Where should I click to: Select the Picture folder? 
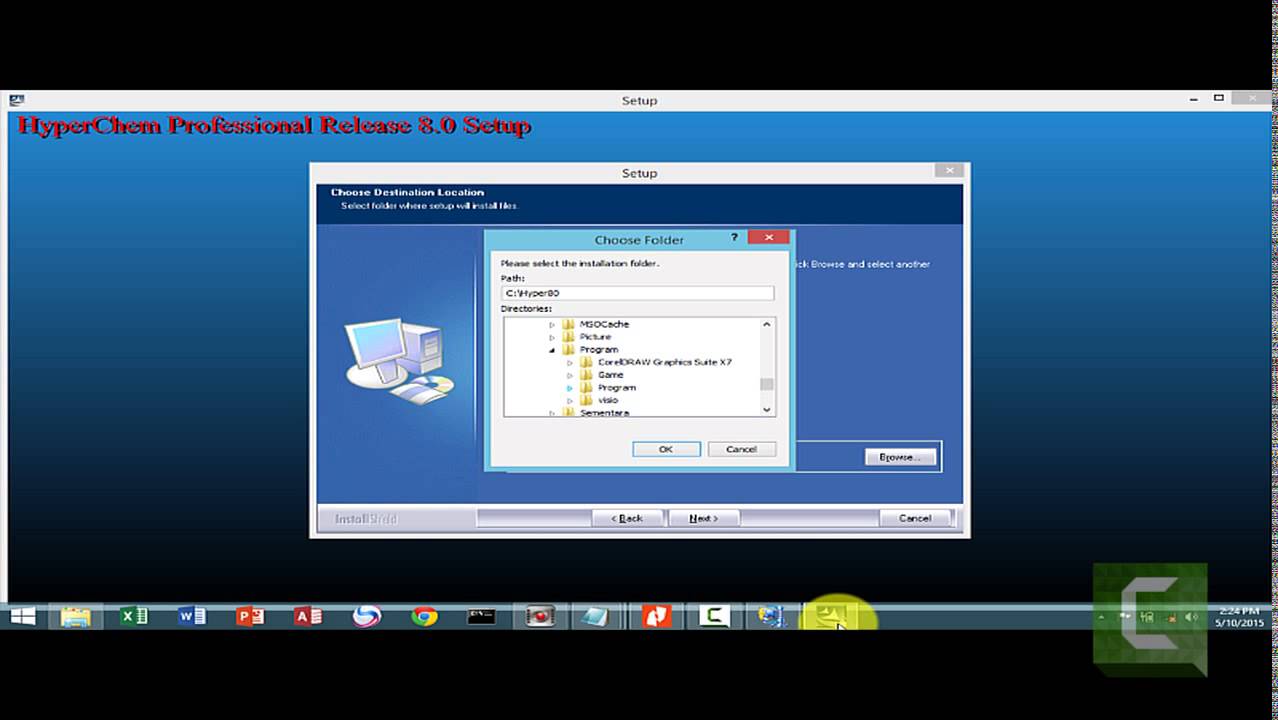[595, 337]
